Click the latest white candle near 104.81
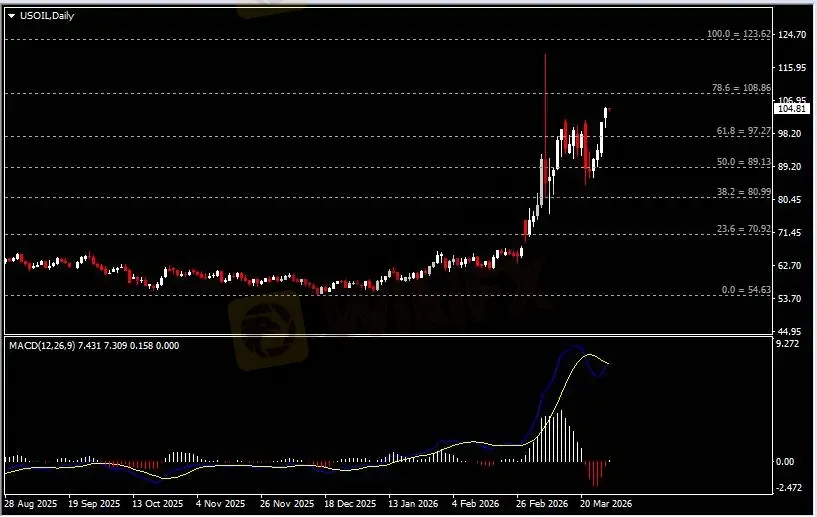This screenshot has width=817, height=517. (x=606, y=115)
